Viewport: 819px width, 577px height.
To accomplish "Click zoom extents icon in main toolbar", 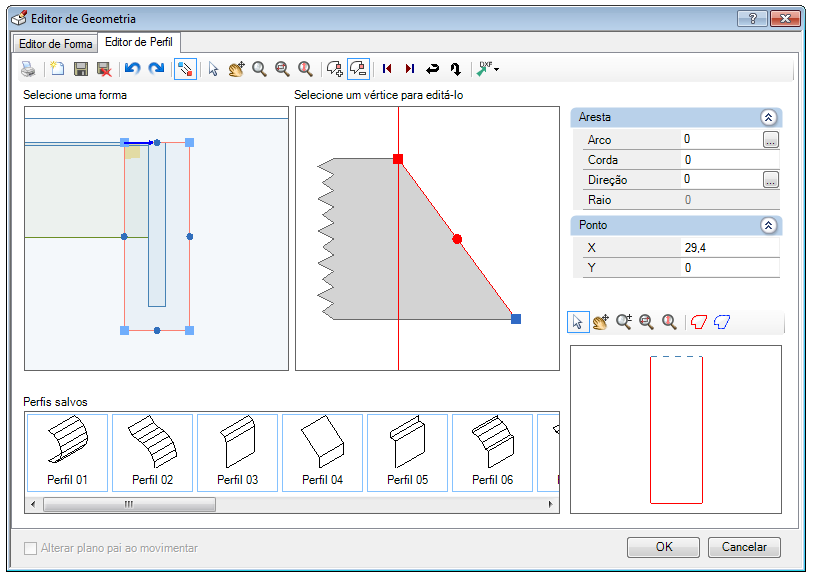I will pos(282,69).
